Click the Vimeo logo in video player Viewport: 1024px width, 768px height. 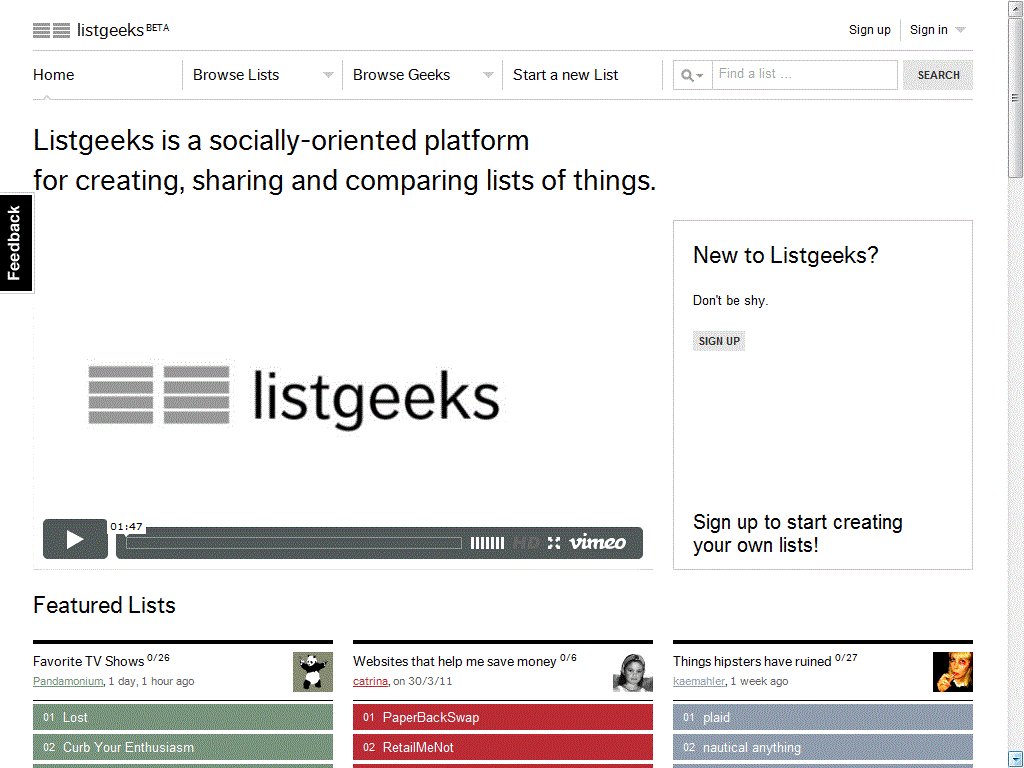(x=598, y=542)
